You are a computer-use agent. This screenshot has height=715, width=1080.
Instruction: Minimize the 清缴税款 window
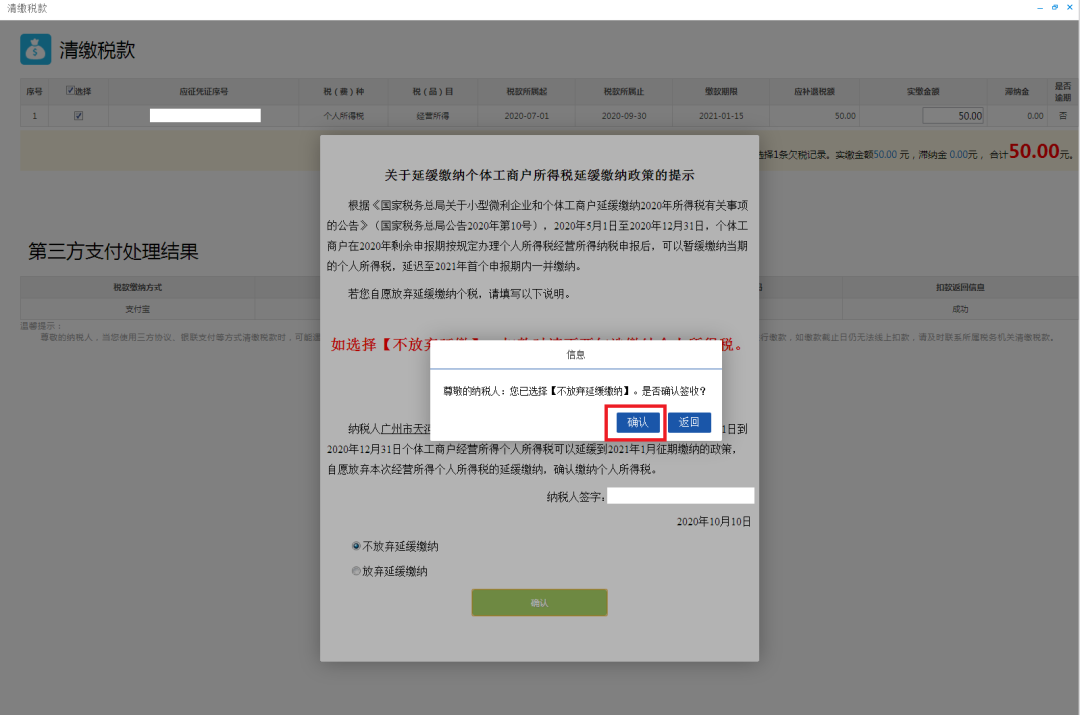tap(1040, 8)
